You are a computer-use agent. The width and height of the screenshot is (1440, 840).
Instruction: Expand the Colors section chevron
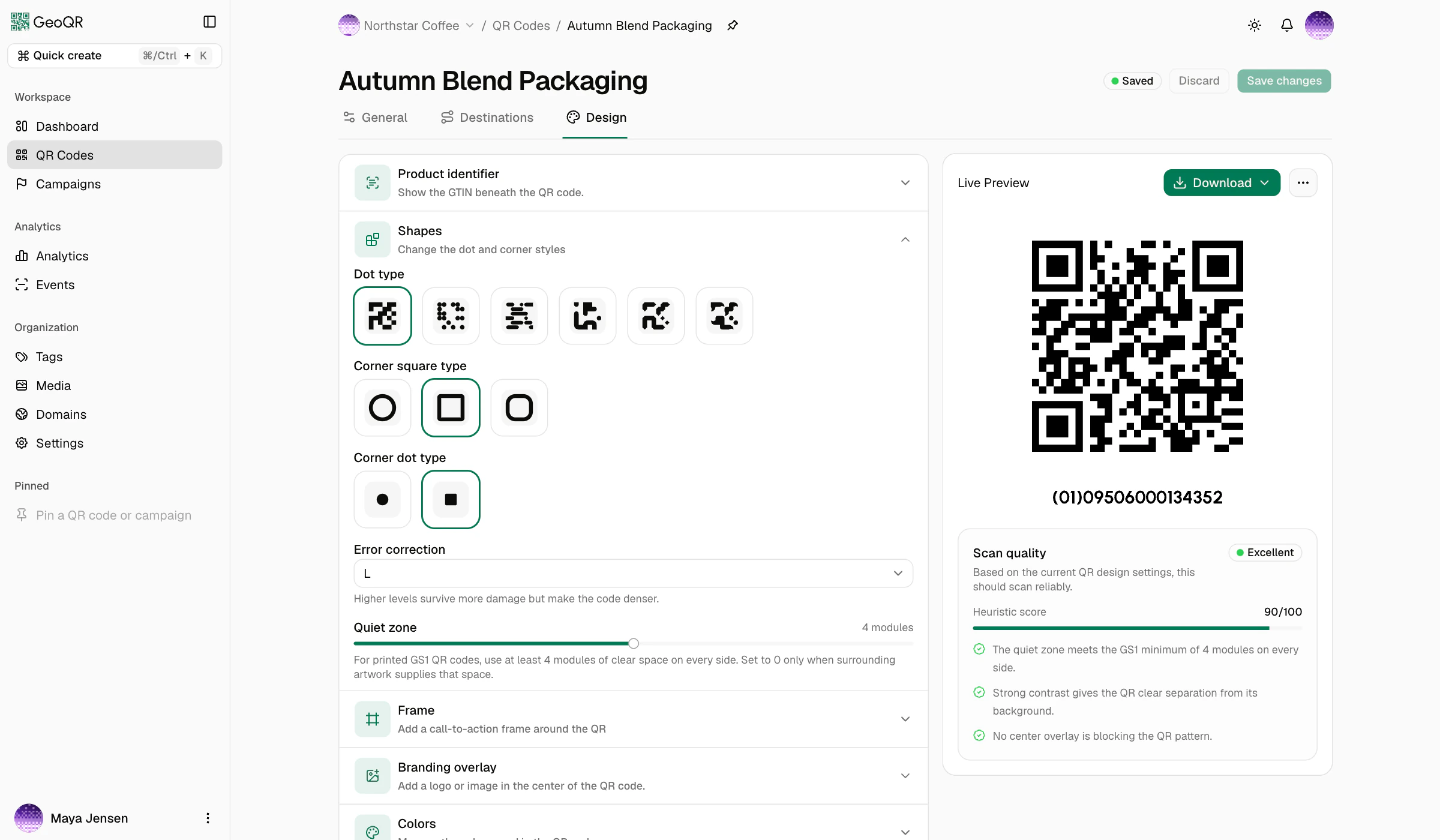(905, 832)
